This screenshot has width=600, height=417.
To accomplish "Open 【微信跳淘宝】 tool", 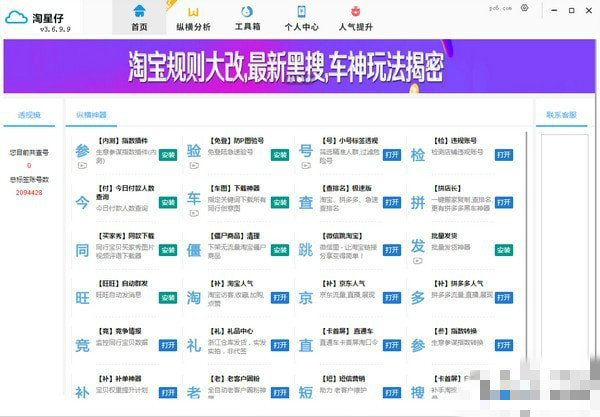I will click(392, 250).
